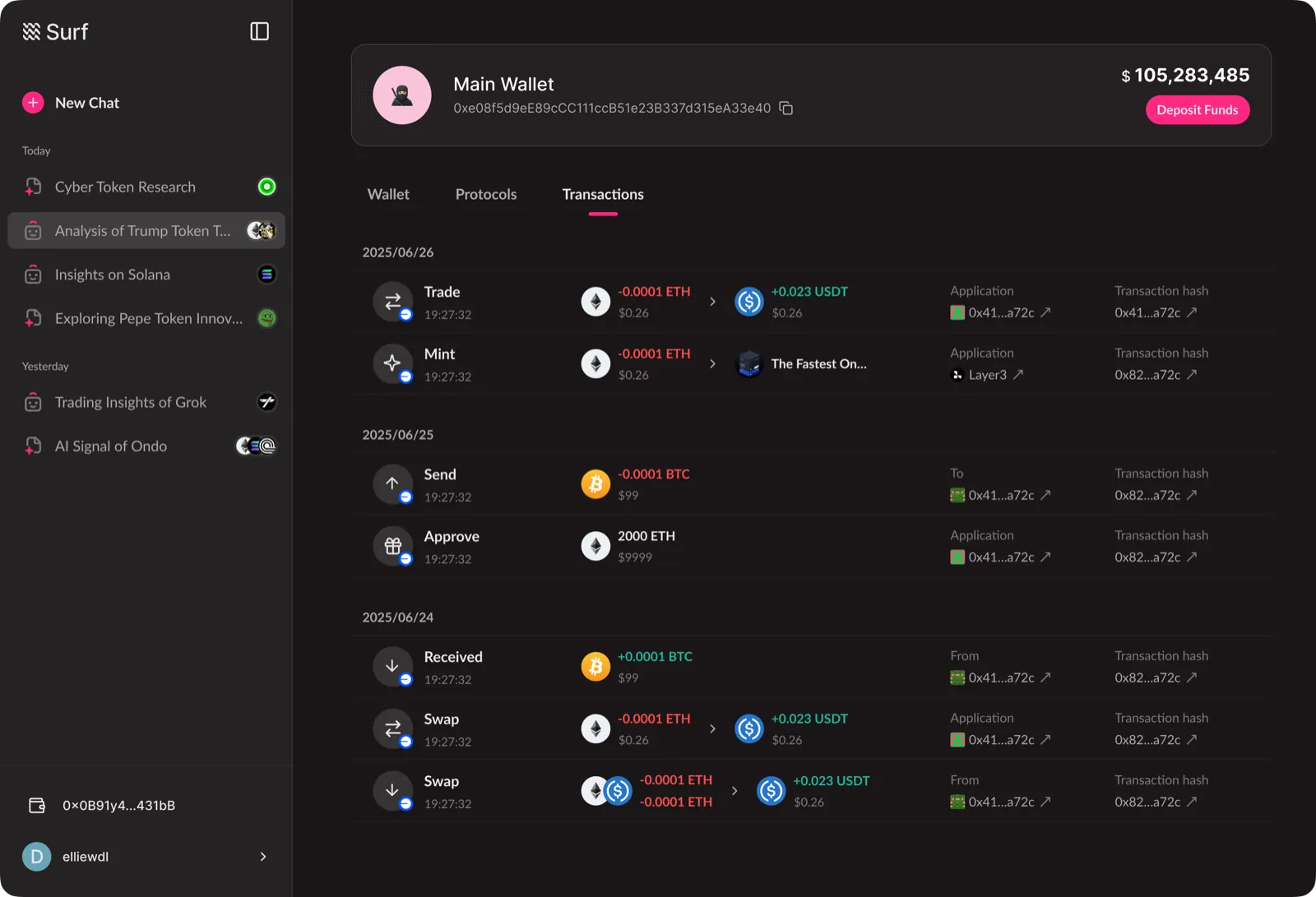Click the -0.0001 BTC amount in Send row
This screenshot has height=897, width=1316.
(x=654, y=474)
